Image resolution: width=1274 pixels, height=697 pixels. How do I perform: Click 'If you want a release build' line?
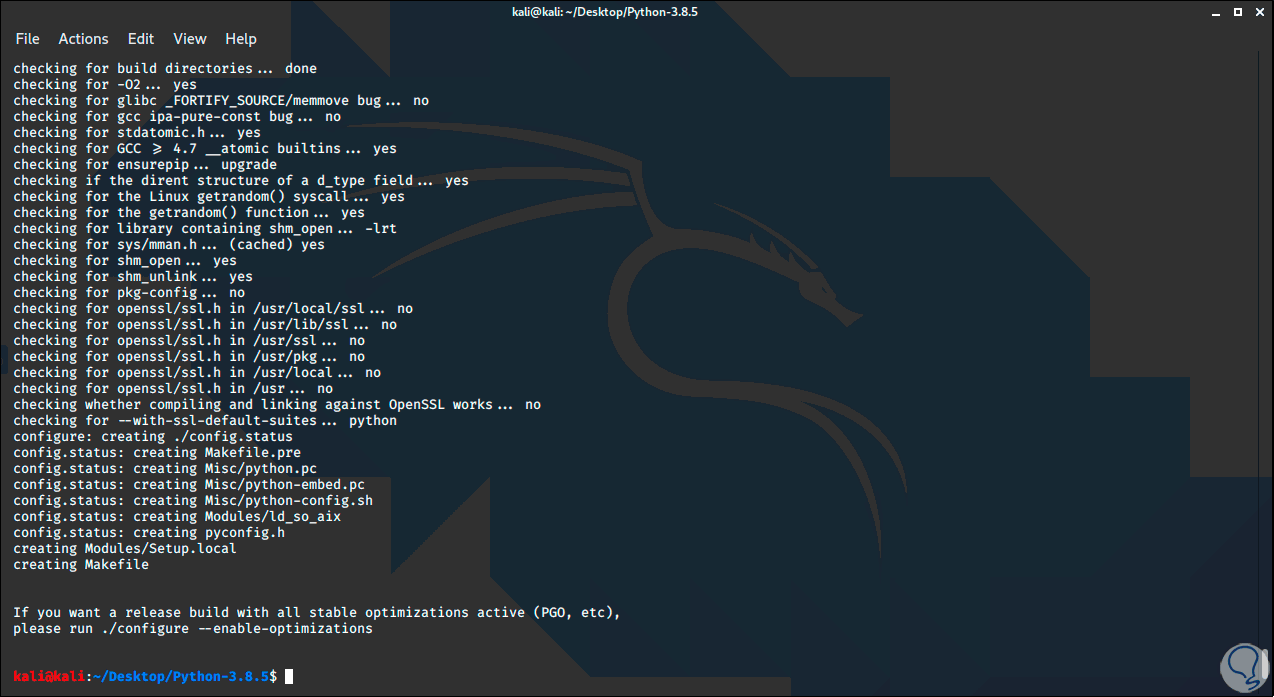tap(317, 612)
